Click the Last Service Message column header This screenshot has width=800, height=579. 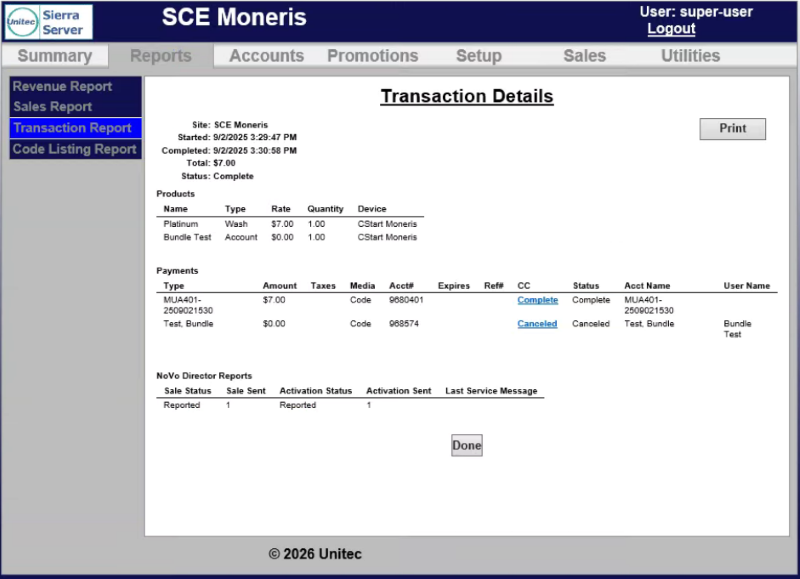tap(491, 391)
